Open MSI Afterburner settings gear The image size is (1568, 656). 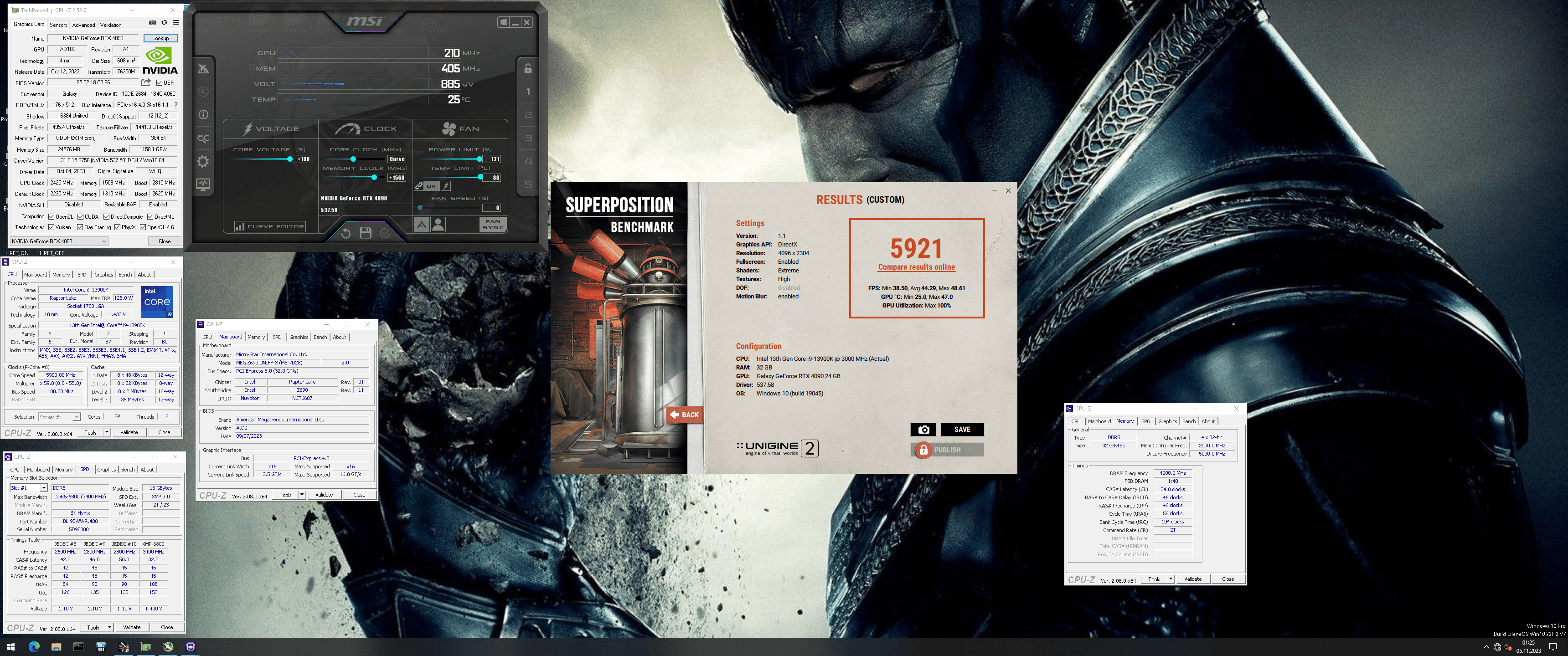[203, 162]
